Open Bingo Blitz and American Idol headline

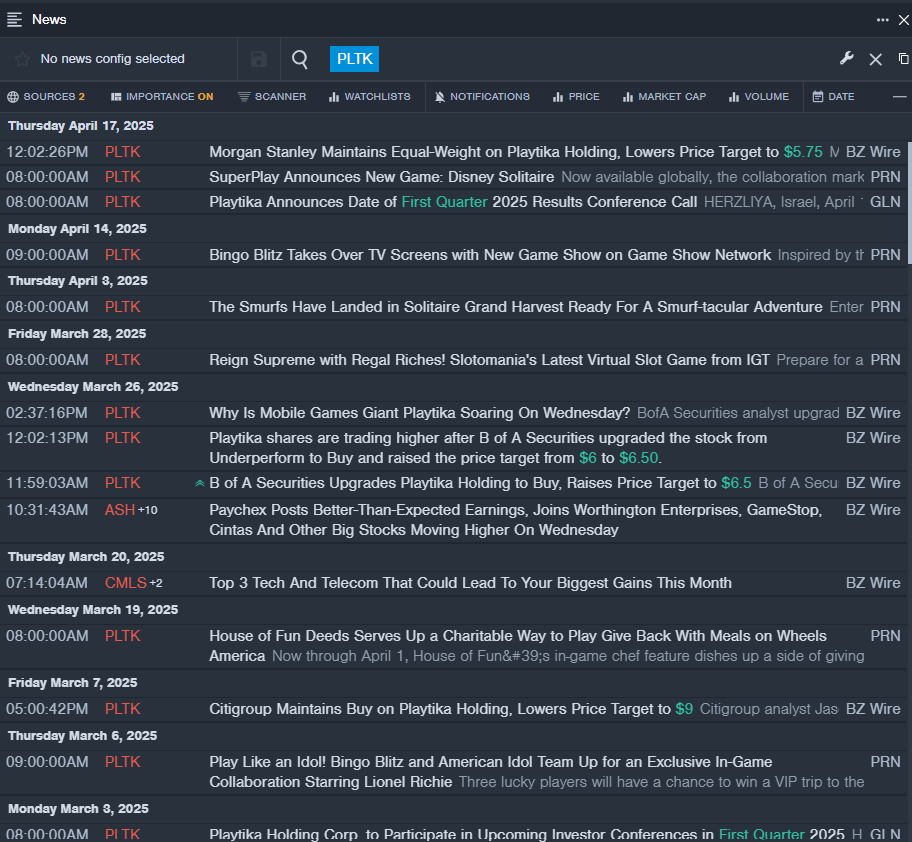tap(491, 772)
